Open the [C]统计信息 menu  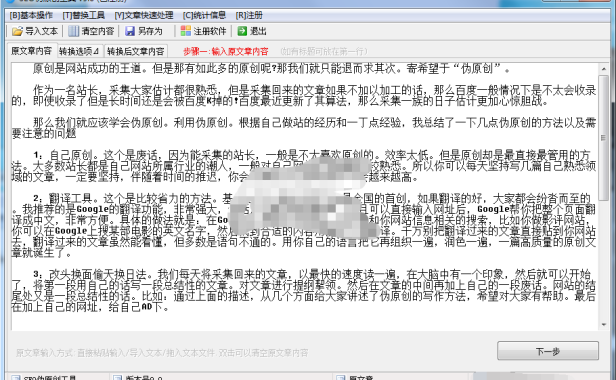(x=204, y=15)
